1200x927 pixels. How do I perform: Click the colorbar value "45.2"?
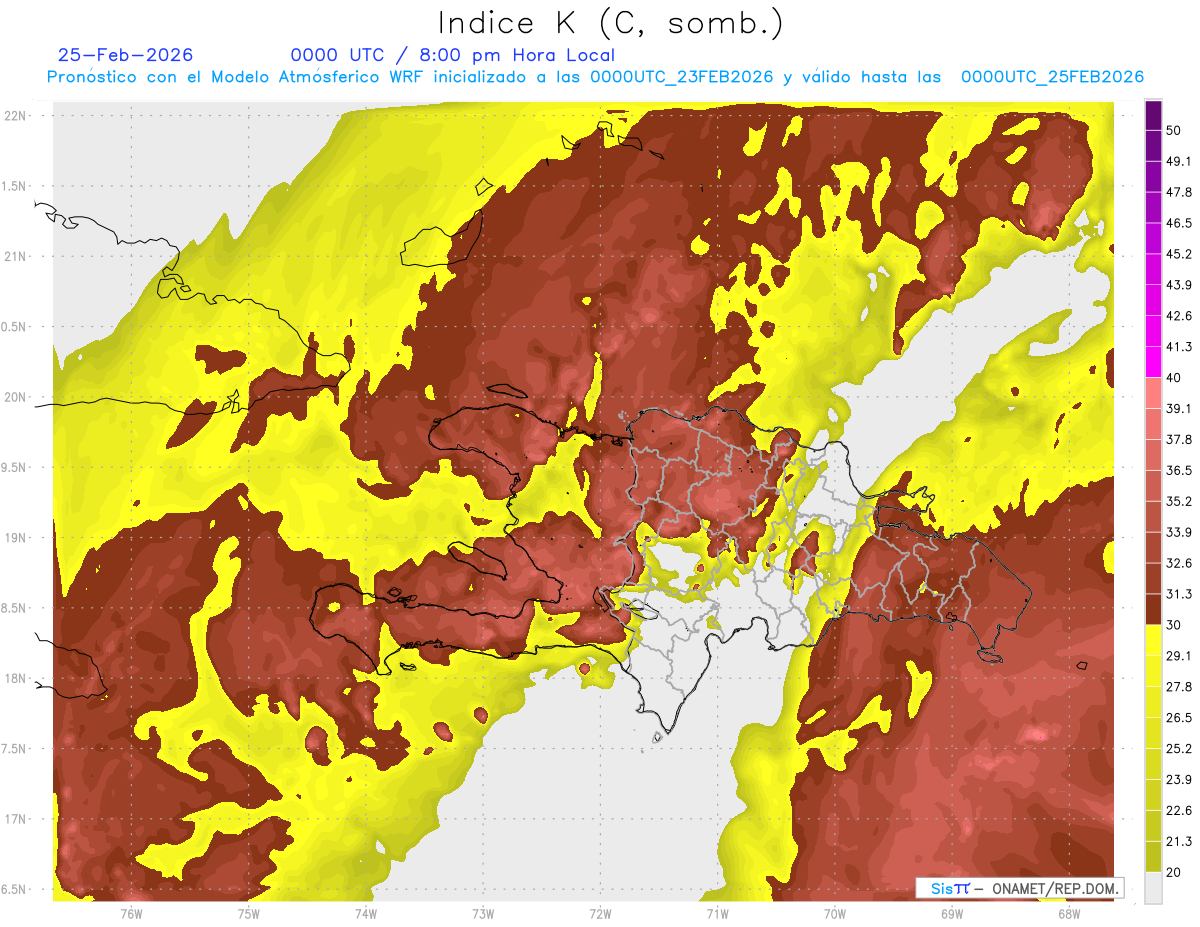click(1179, 254)
